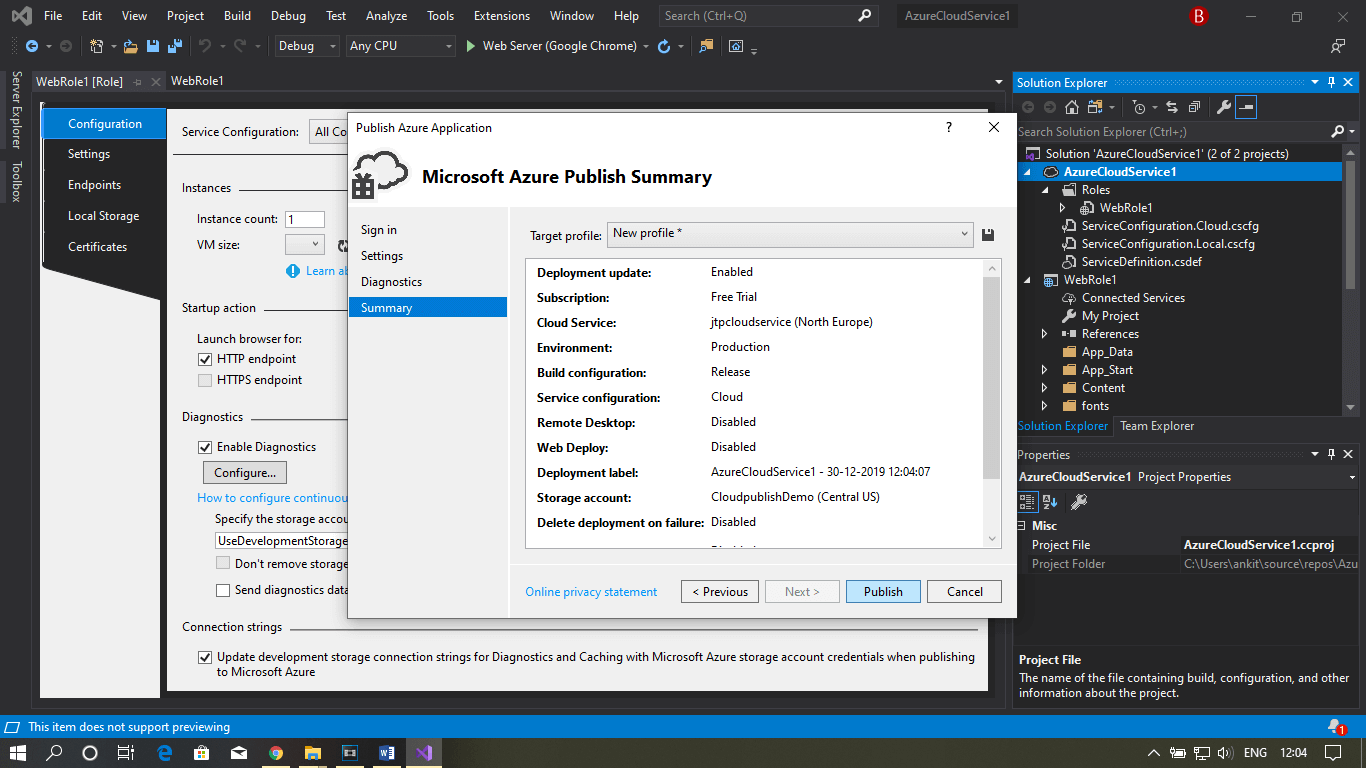Select ServiceConfiguration.Cloud.cscfg file
This screenshot has width=1366, height=768.
pyautogui.click(x=1170, y=226)
